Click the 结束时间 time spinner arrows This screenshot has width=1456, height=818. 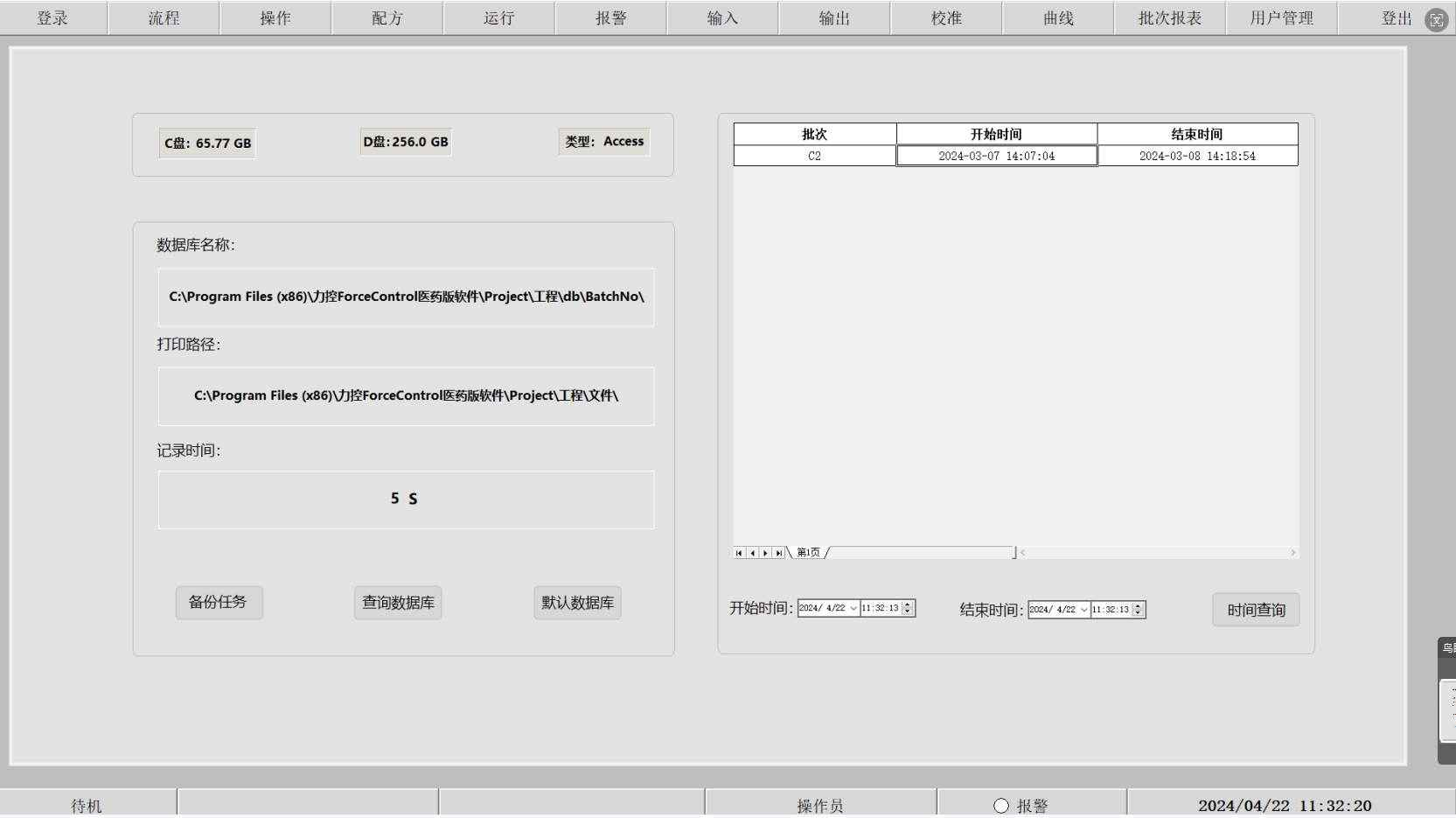pos(1138,610)
